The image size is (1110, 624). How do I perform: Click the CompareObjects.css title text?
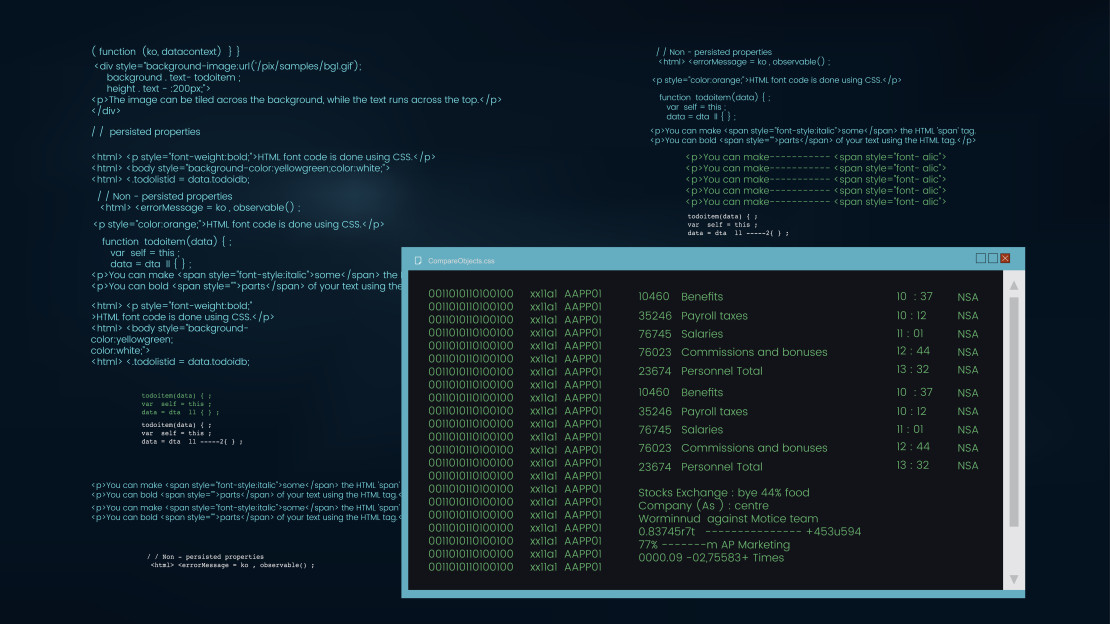pyautogui.click(x=461, y=261)
